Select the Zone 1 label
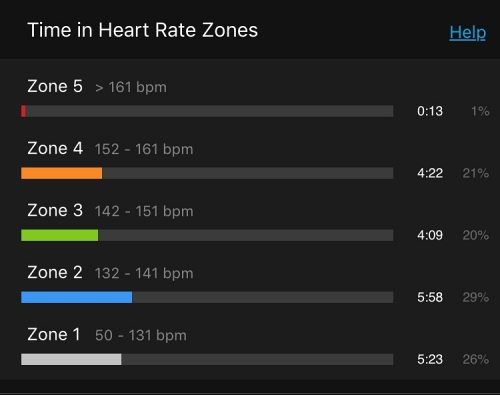The width and height of the screenshot is (500, 395). pyautogui.click(x=54, y=334)
